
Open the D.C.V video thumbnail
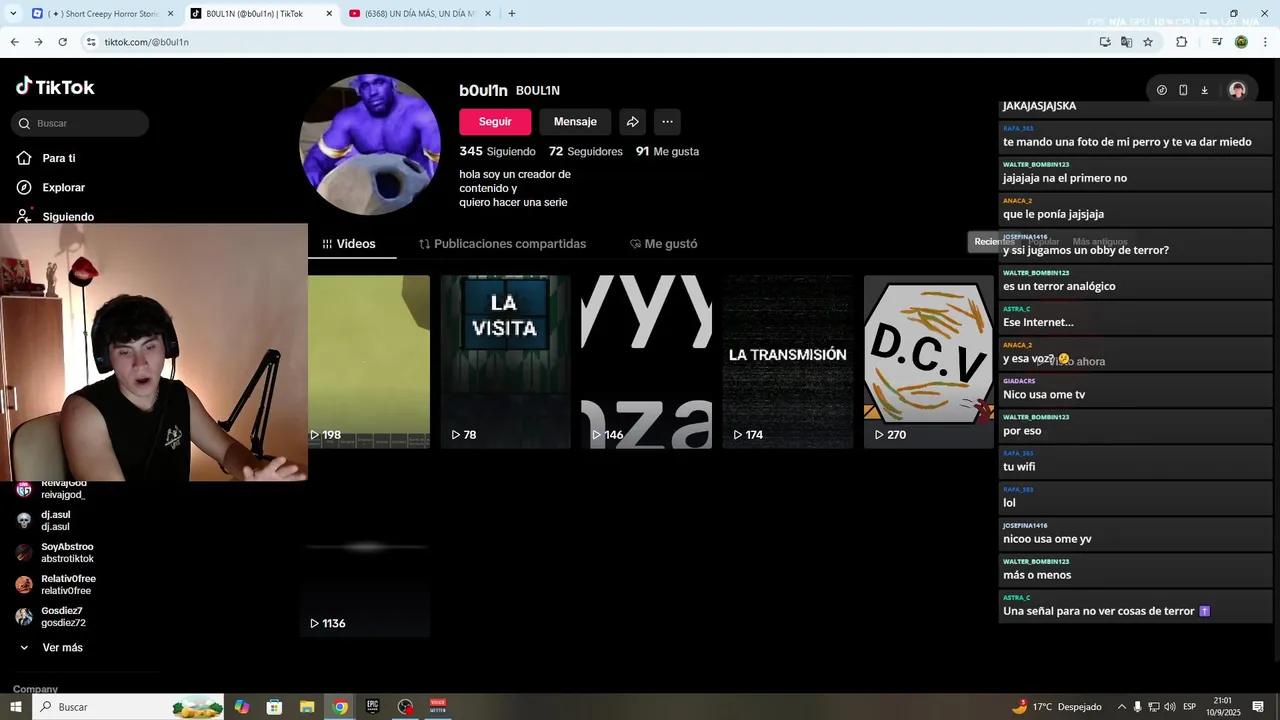(x=928, y=362)
